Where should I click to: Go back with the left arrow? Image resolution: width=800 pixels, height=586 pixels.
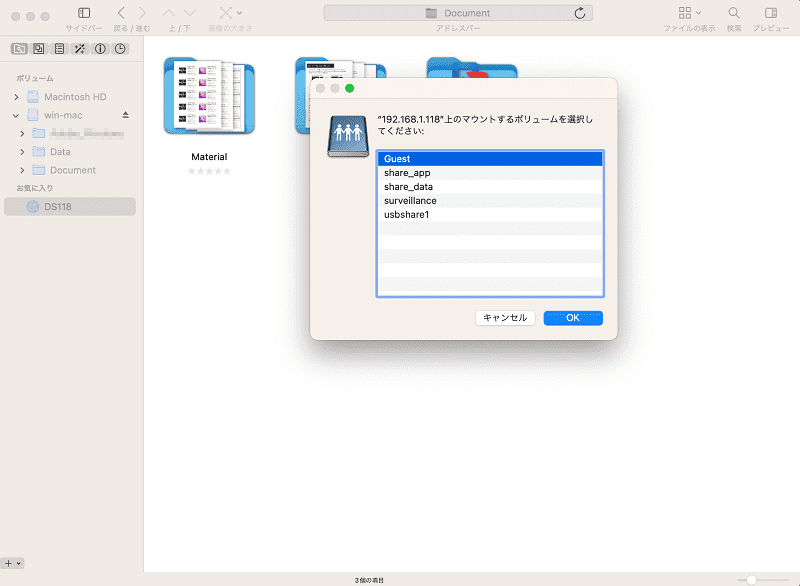point(121,13)
